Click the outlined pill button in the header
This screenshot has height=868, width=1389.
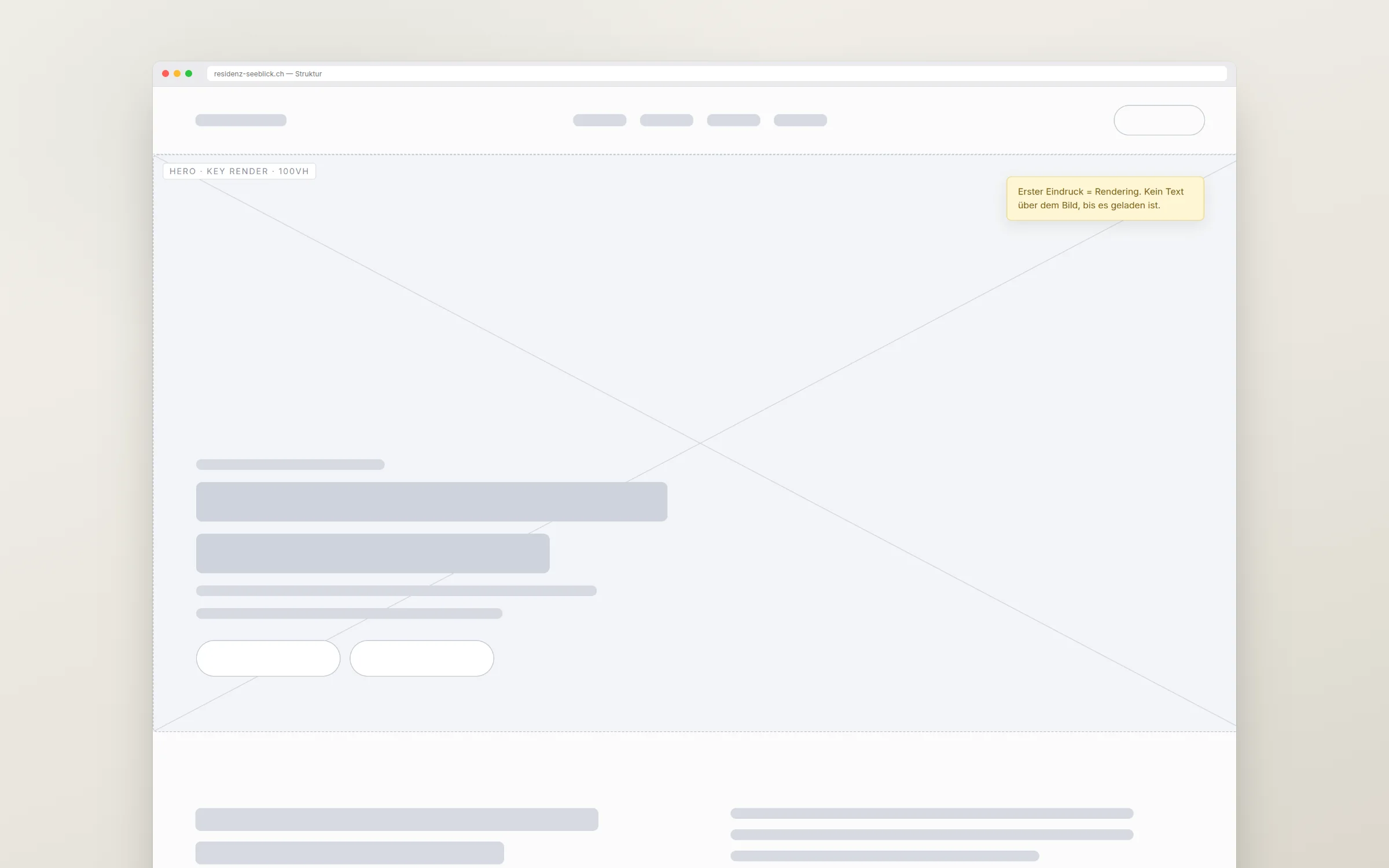[1159, 120]
